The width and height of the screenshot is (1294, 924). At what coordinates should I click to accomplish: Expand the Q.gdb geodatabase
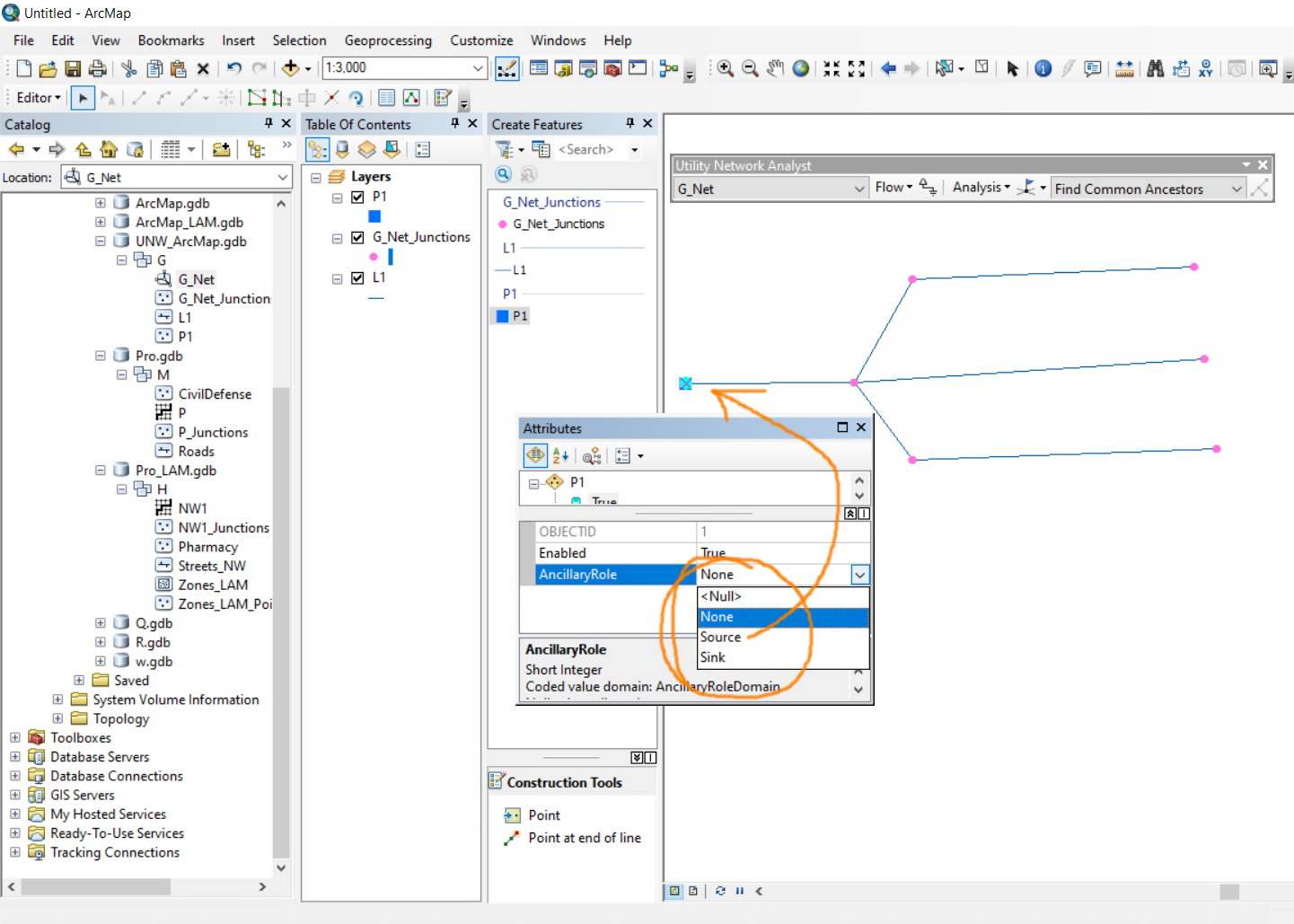(x=101, y=623)
